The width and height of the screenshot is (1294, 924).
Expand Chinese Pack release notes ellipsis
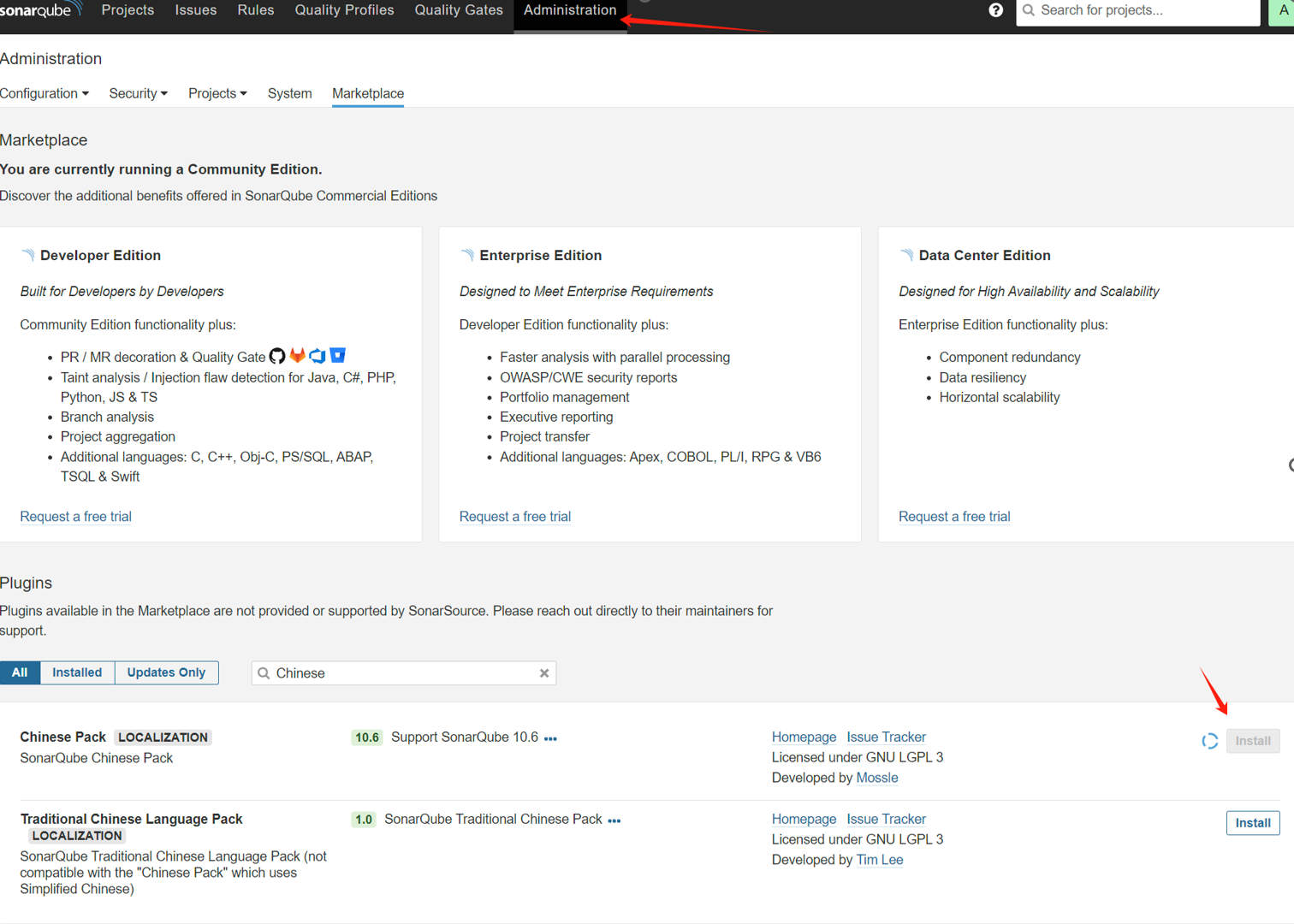pyautogui.click(x=550, y=738)
